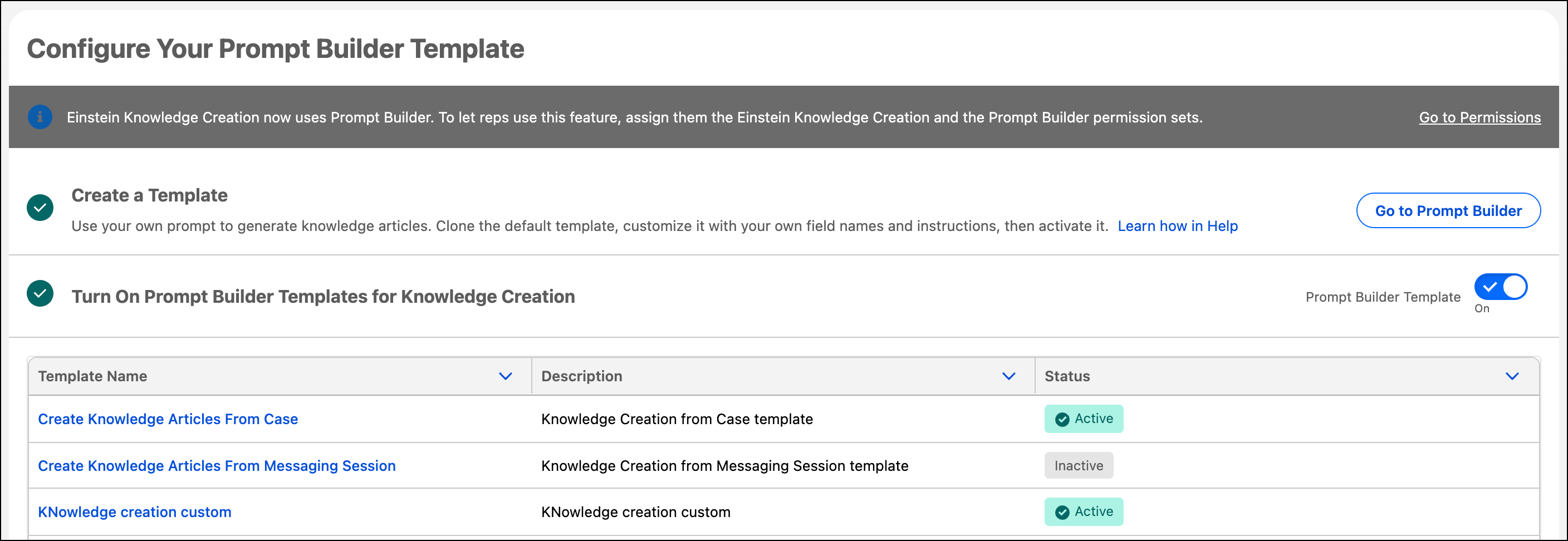The height and width of the screenshot is (541, 1568).
Task: Click the Active checkmark icon in KNowledge creation custom row
Action: (x=1062, y=513)
